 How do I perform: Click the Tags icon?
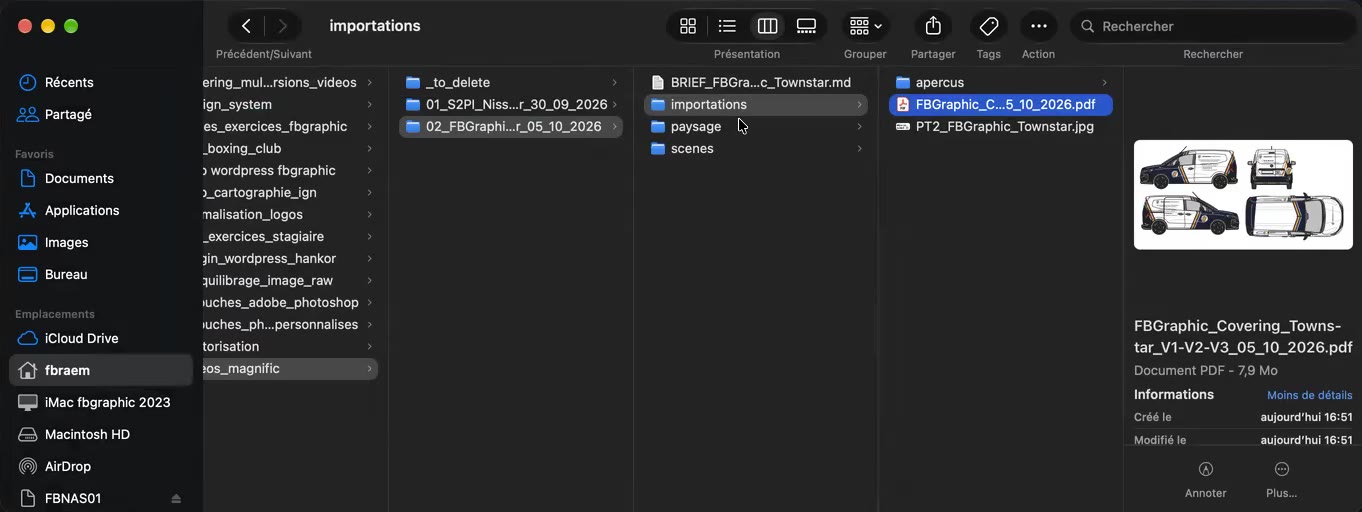pos(988,26)
